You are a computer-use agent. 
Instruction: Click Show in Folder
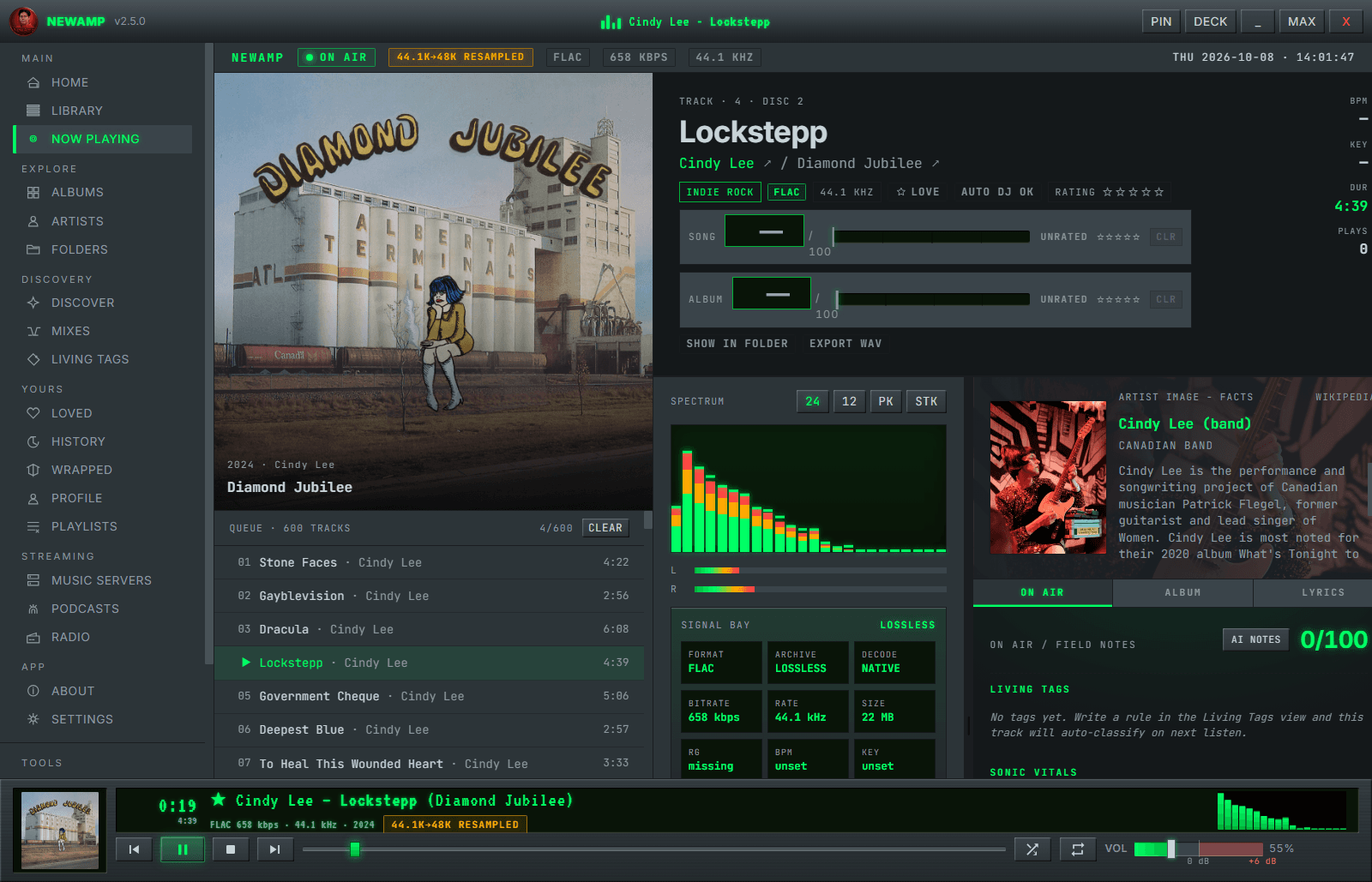coord(737,344)
